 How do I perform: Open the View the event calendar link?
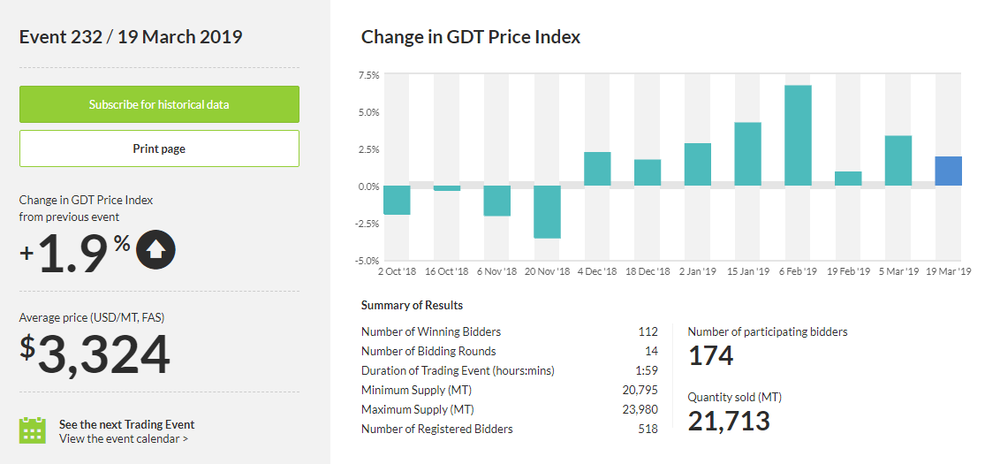123,438
